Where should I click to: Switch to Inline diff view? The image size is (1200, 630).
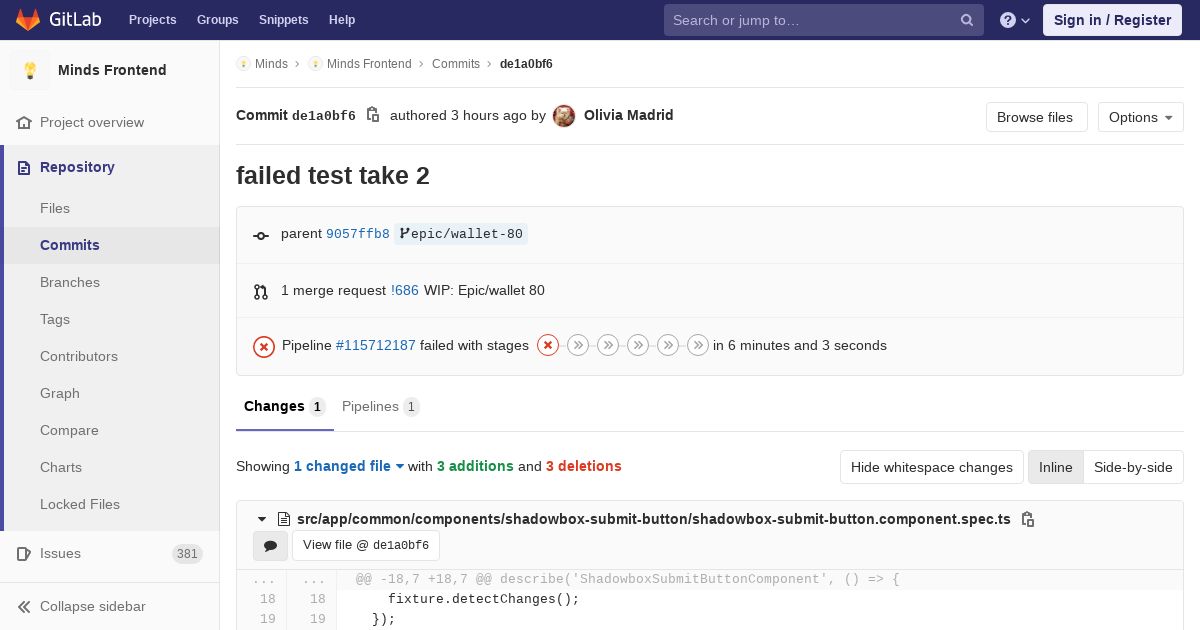[x=1055, y=467]
